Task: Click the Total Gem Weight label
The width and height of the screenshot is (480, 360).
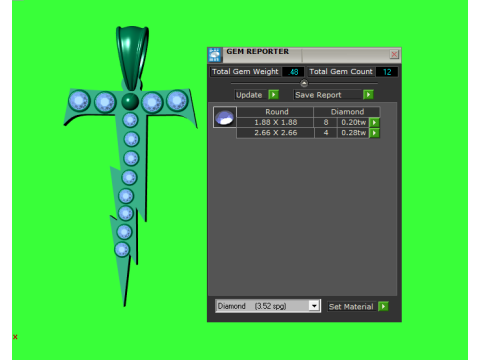Action: [245, 72]
